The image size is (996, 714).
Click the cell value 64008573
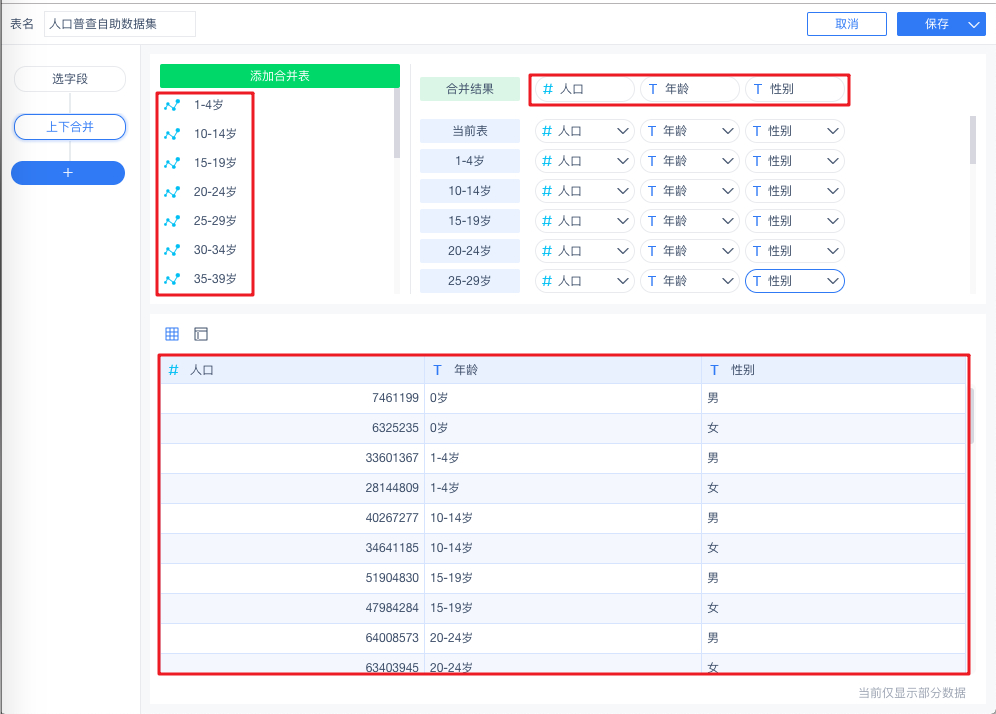point(392,638)
